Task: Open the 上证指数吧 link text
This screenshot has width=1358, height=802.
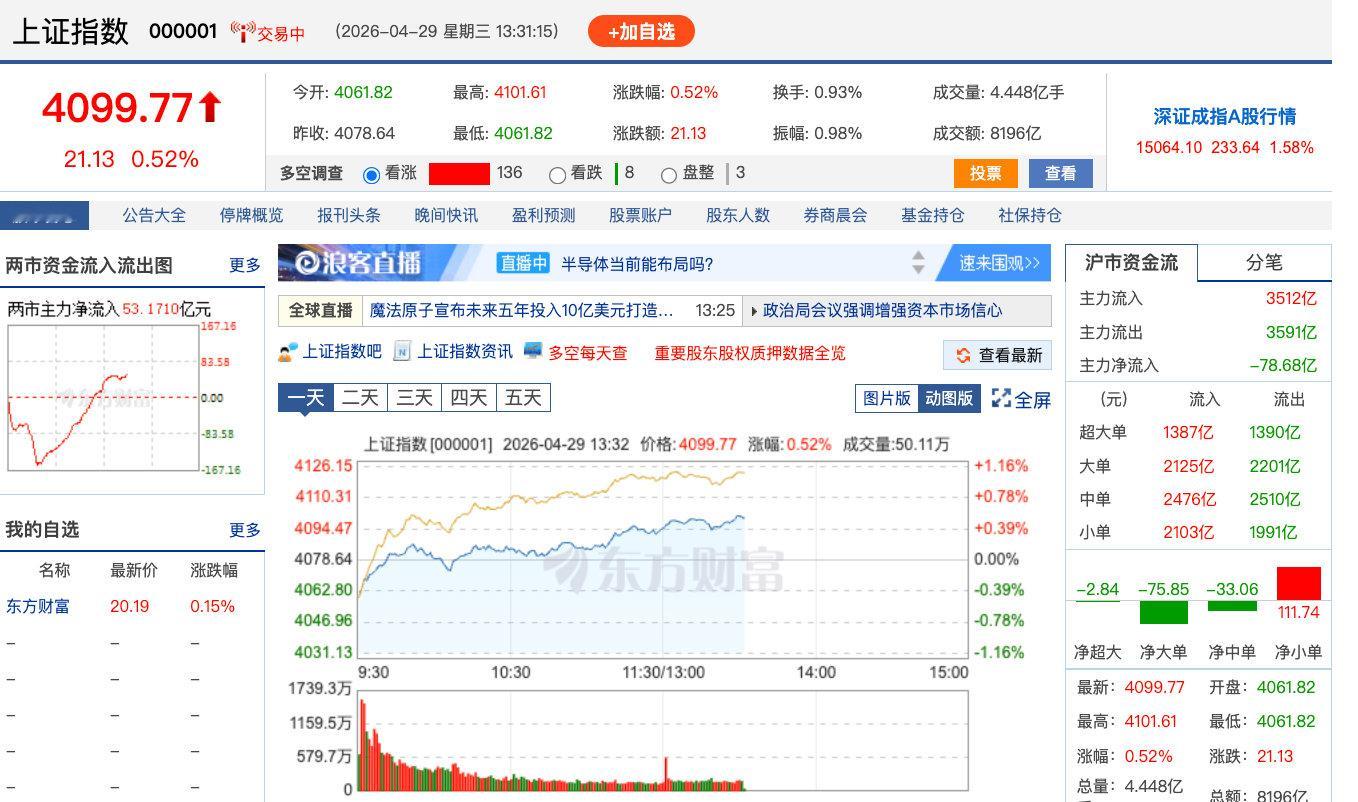Action: click(x=342, y=352)
